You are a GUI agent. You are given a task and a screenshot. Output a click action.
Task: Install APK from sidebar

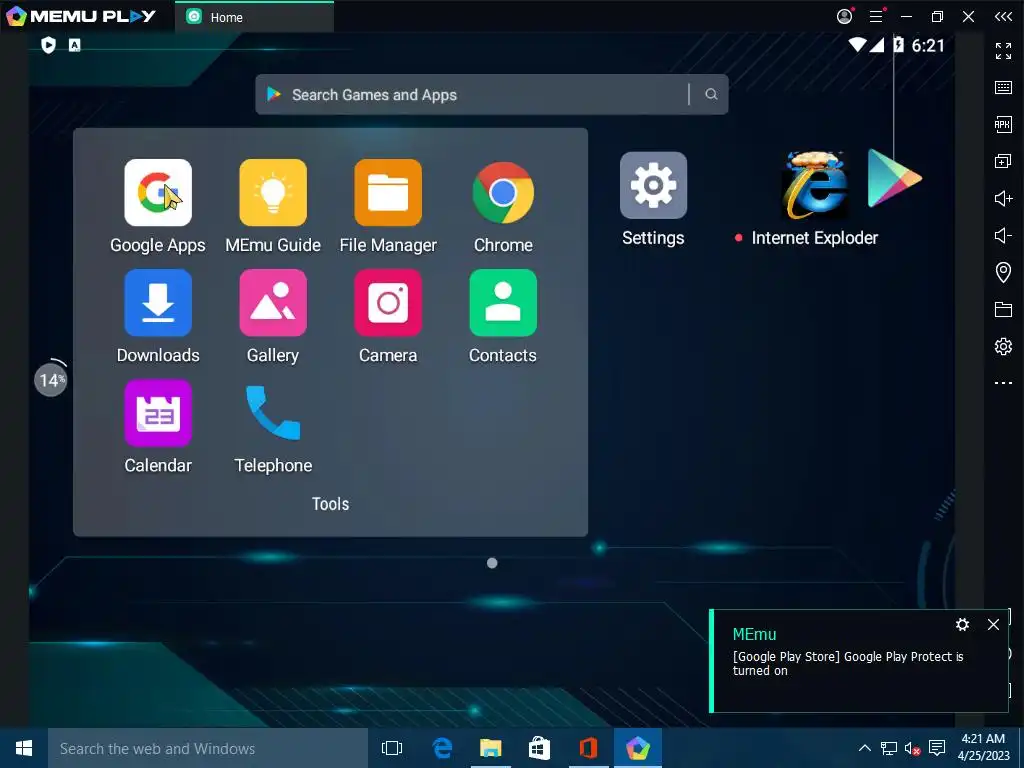[x=1003, y=124]
